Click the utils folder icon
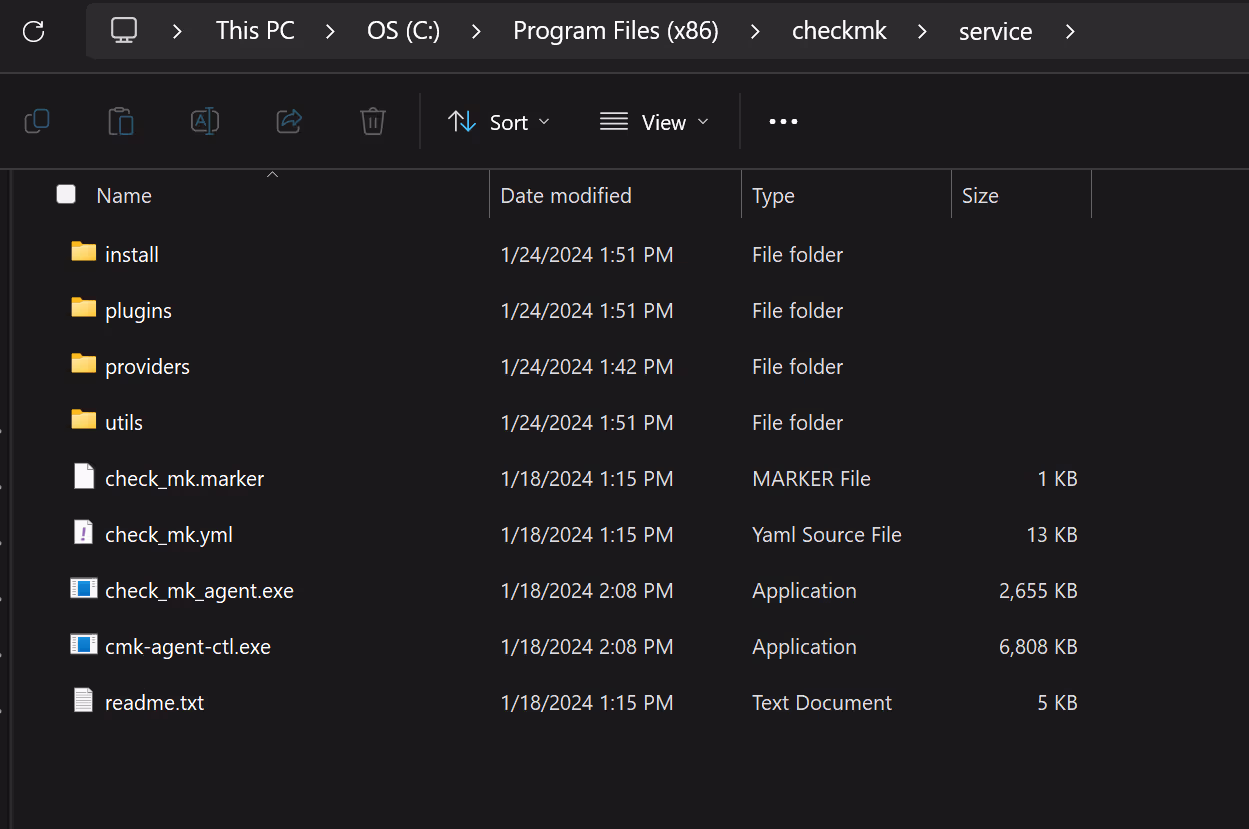 click(x=84, y=420)
